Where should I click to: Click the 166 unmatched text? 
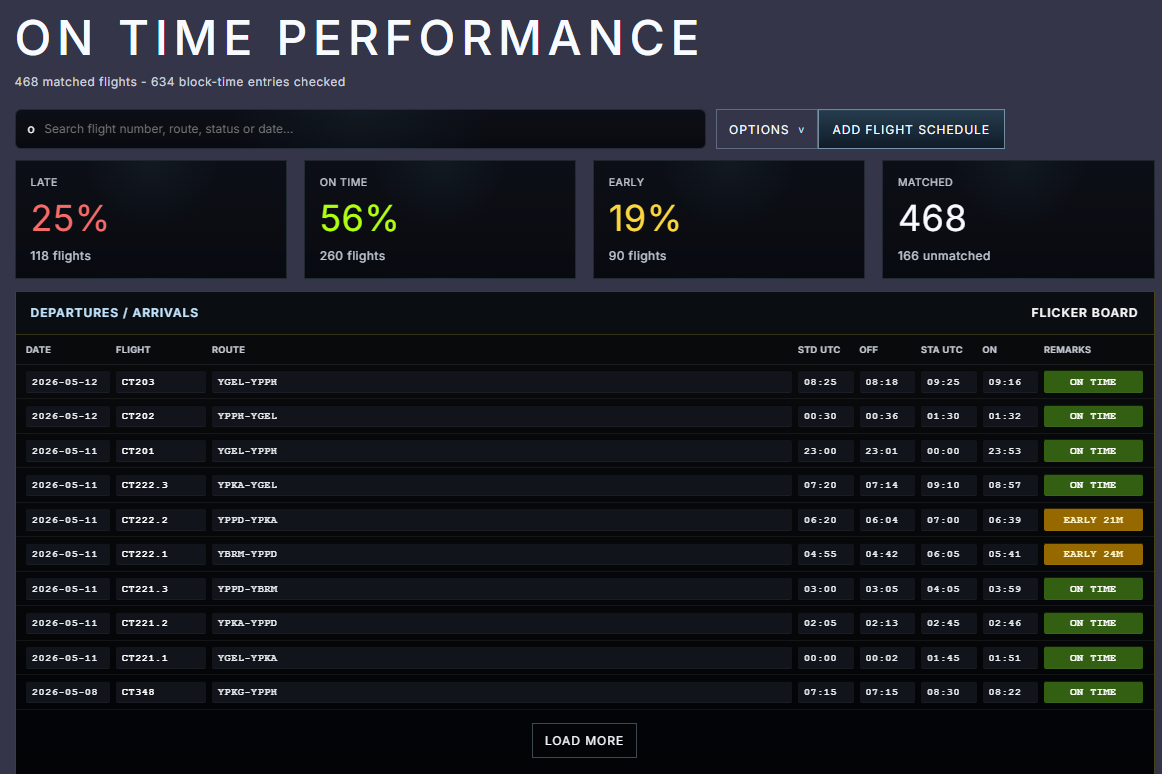[944, 256]
